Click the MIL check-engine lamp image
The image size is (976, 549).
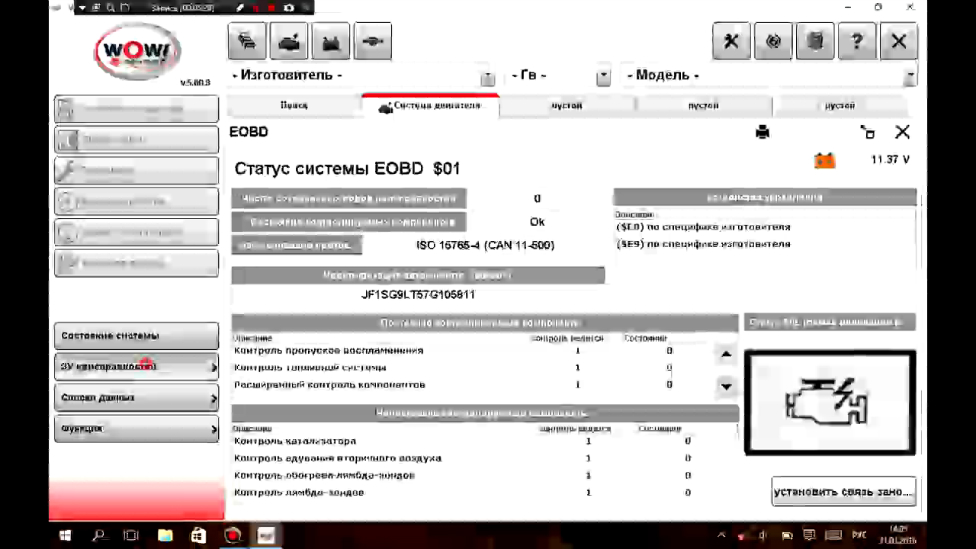tap(830, 403)
